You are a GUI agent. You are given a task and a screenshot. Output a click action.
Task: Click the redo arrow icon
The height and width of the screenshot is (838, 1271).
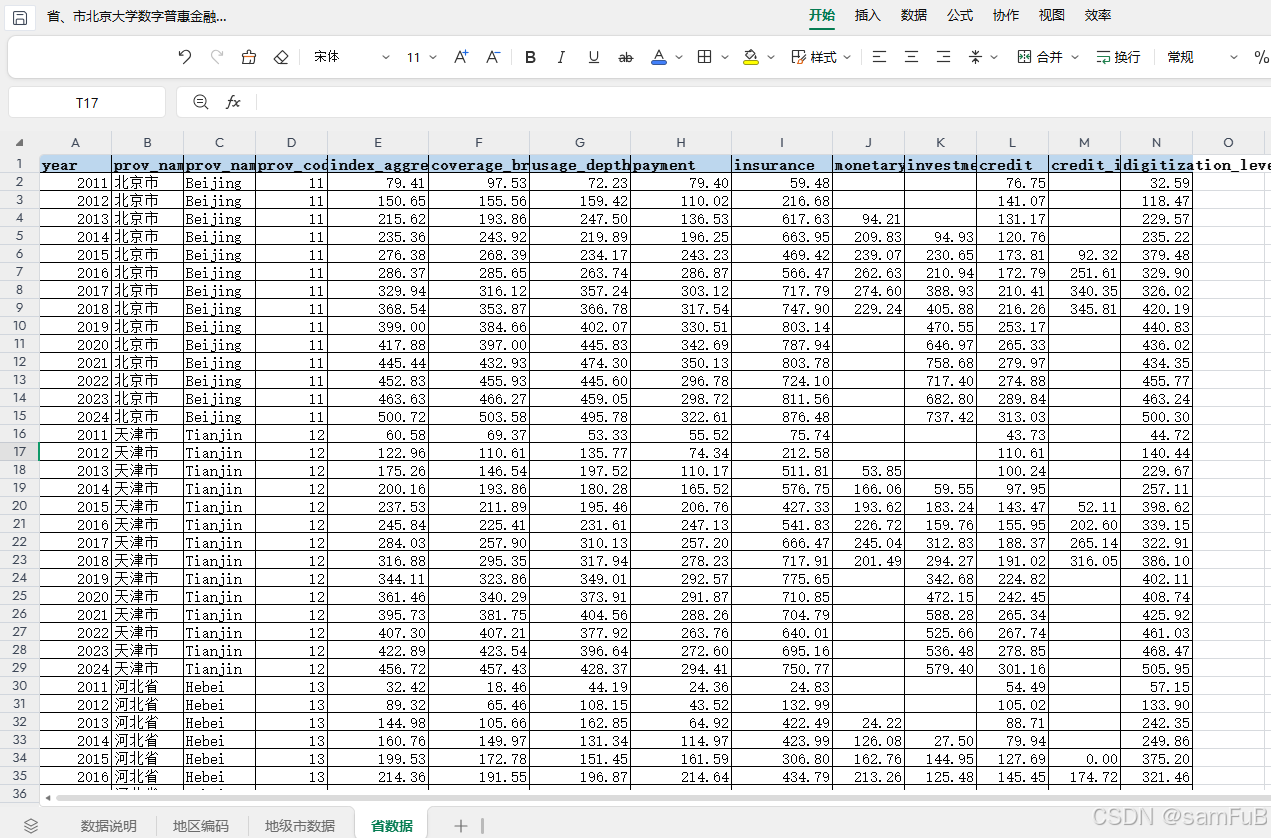pos(217,57)
